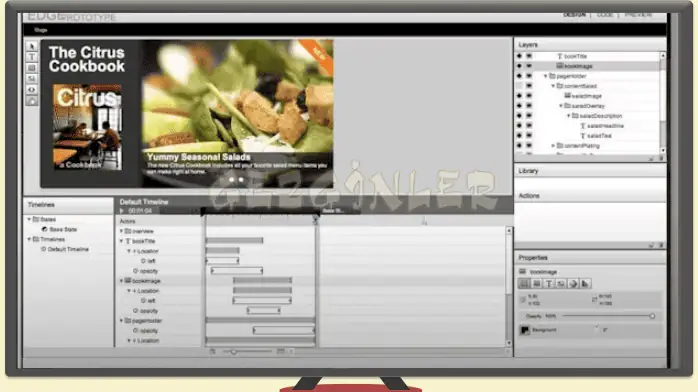Toggle lock on the saladHeadline layer
Image resolution: width=698 pixels, height=392 pixels.
click(x=529, y=125)
